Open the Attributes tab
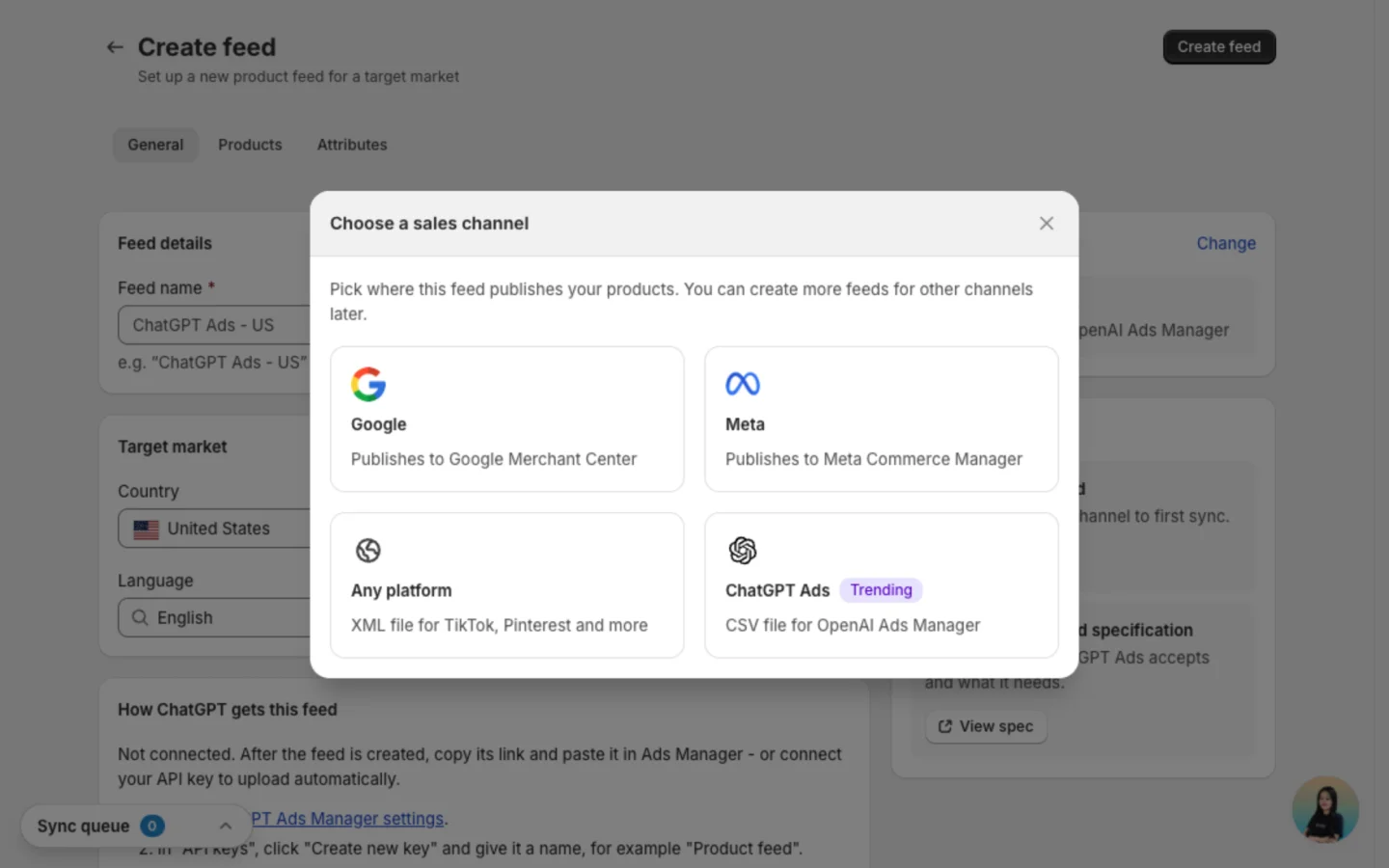 352,145
